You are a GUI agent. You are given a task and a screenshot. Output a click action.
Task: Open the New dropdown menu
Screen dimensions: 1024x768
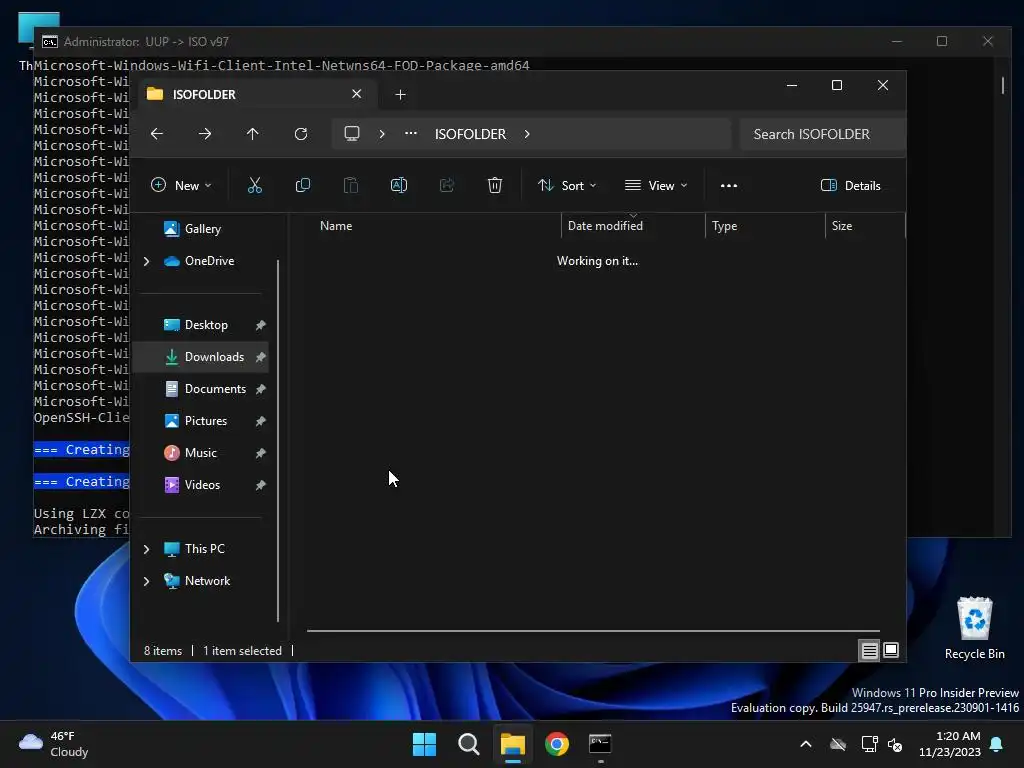pyautogui.click(x=181, y=185)
